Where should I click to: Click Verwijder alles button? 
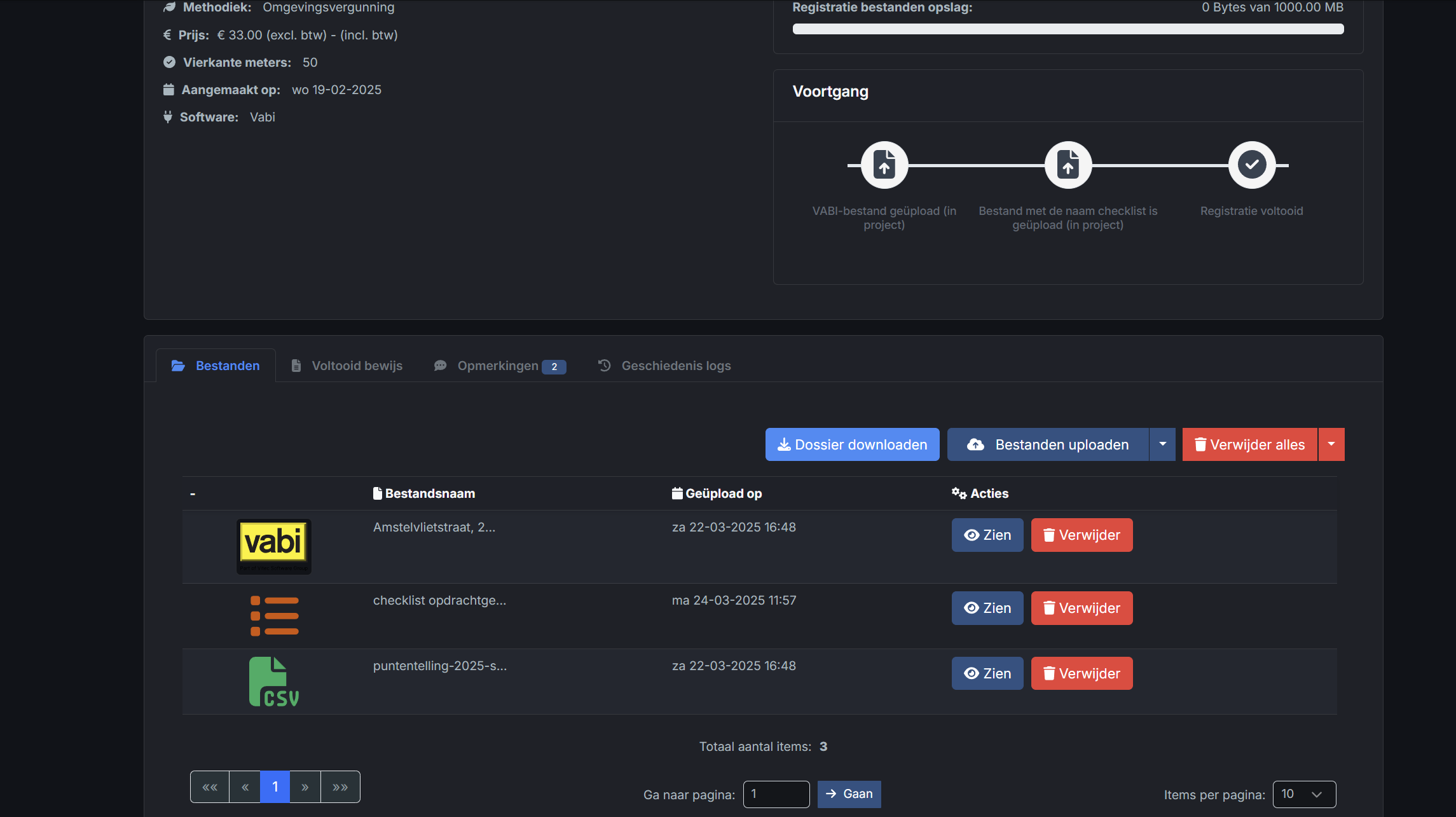(x=1249, y=444)
